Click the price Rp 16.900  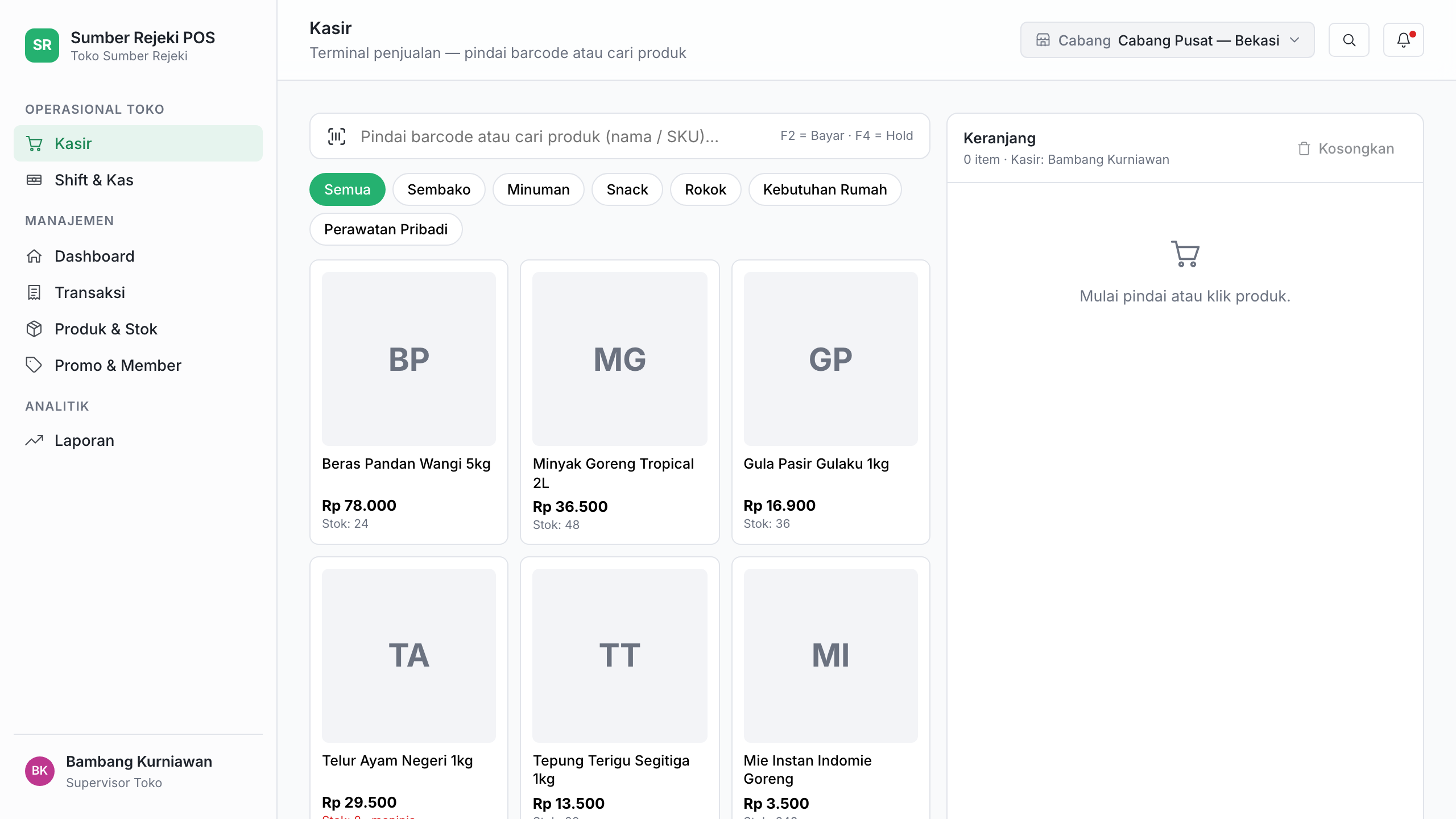(x=780, y=506)
